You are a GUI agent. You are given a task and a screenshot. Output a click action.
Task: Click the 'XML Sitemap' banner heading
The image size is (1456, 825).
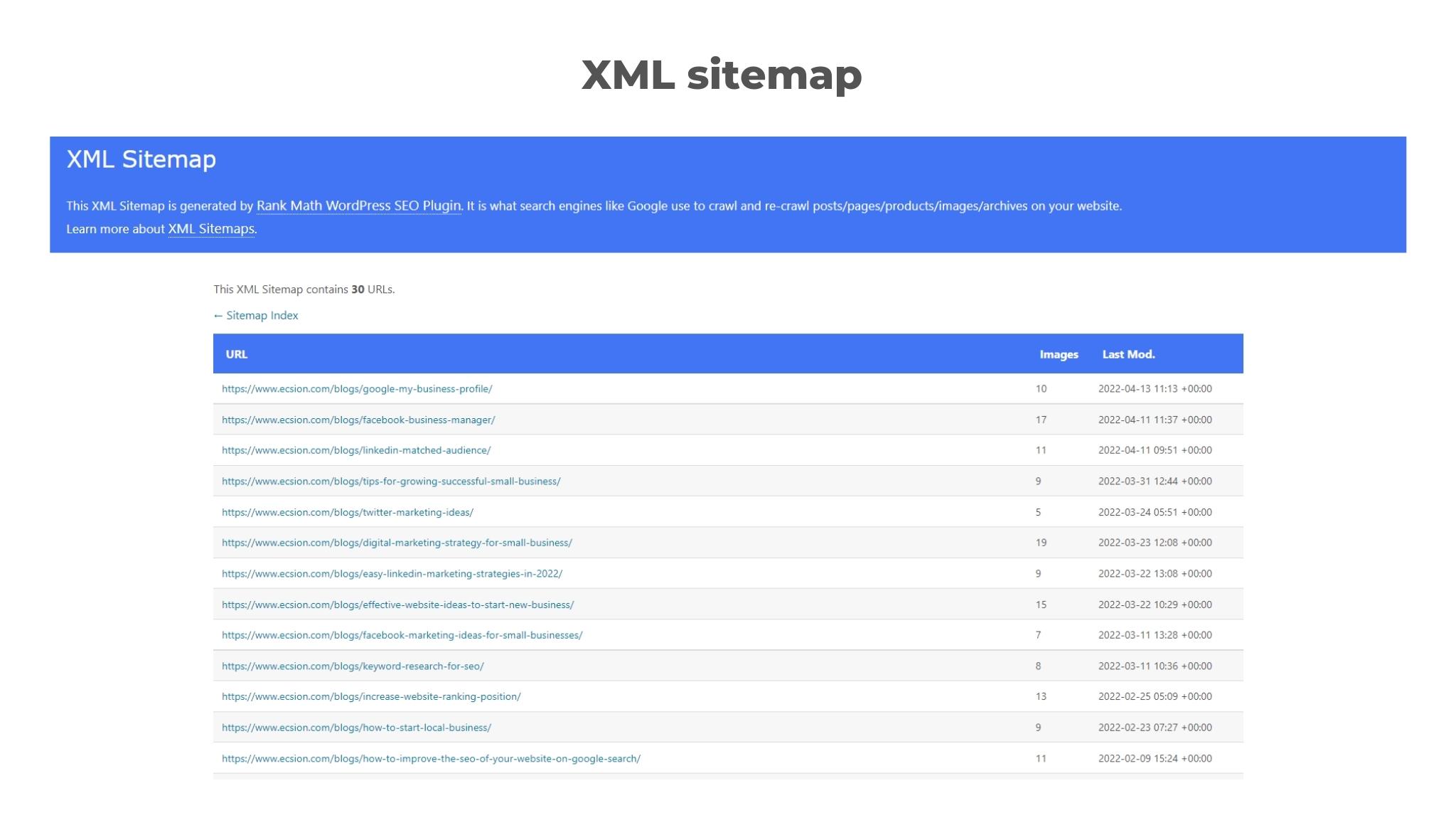click(141, 159)
